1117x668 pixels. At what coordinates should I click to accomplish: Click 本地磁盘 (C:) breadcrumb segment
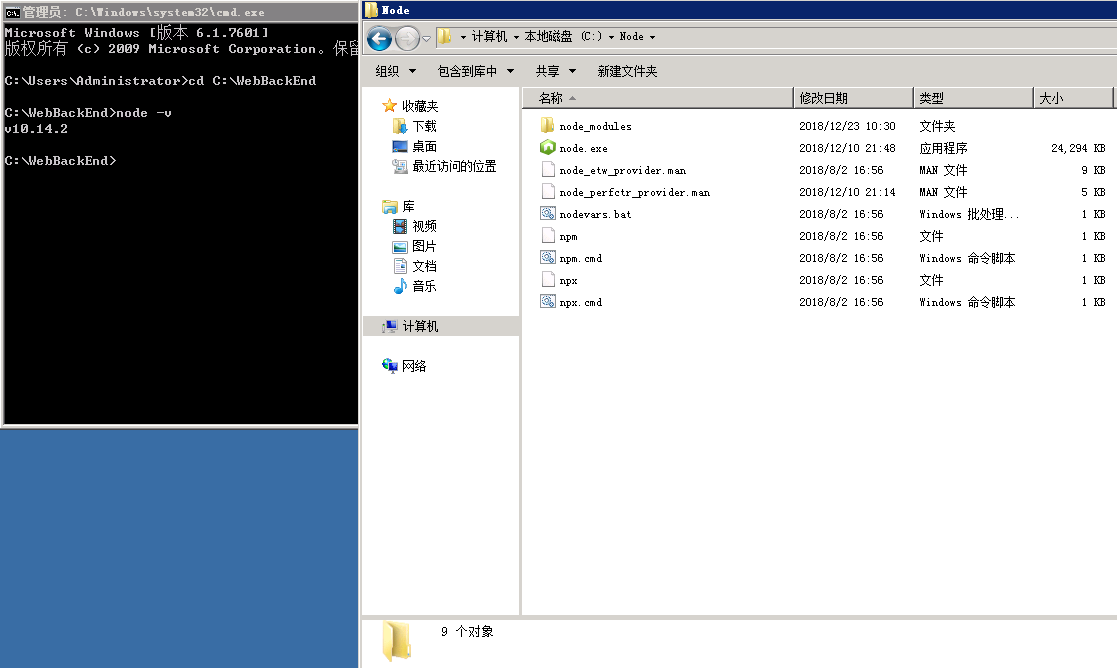pyautogui.click(x=563, y=36)
